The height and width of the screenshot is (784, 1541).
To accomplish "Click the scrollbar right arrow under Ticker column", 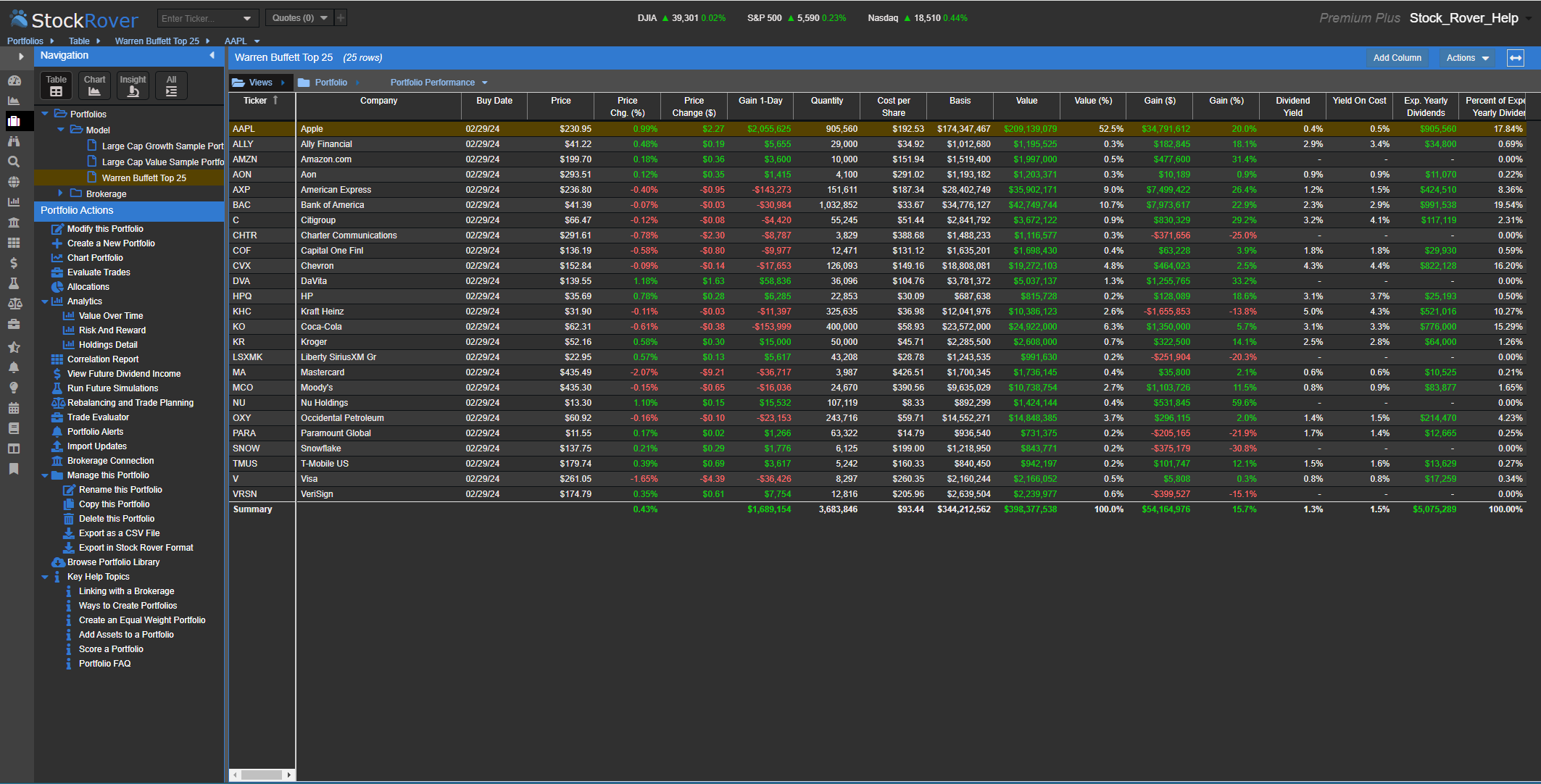I will pyautogui.click(x=289, y=775).
